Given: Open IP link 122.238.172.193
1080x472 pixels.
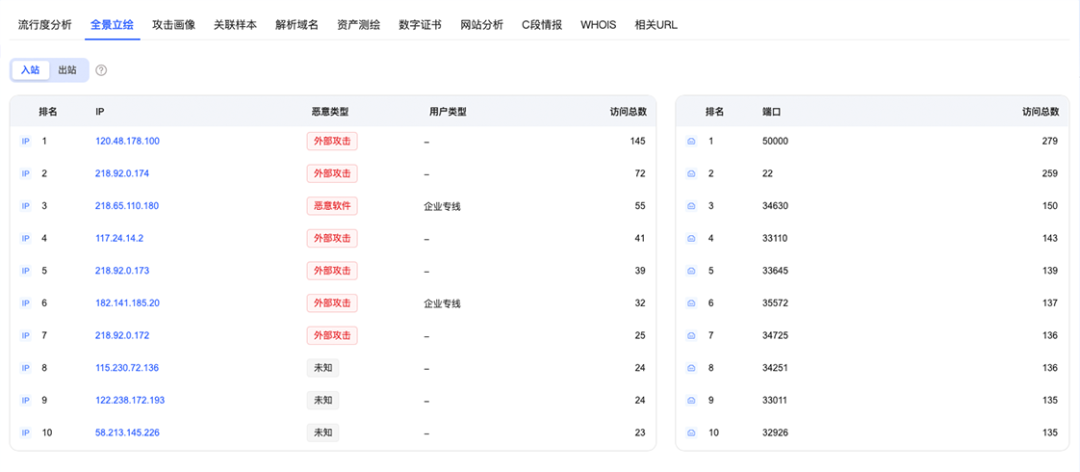Looking at the screenshot, I should (x=130, y=400).
